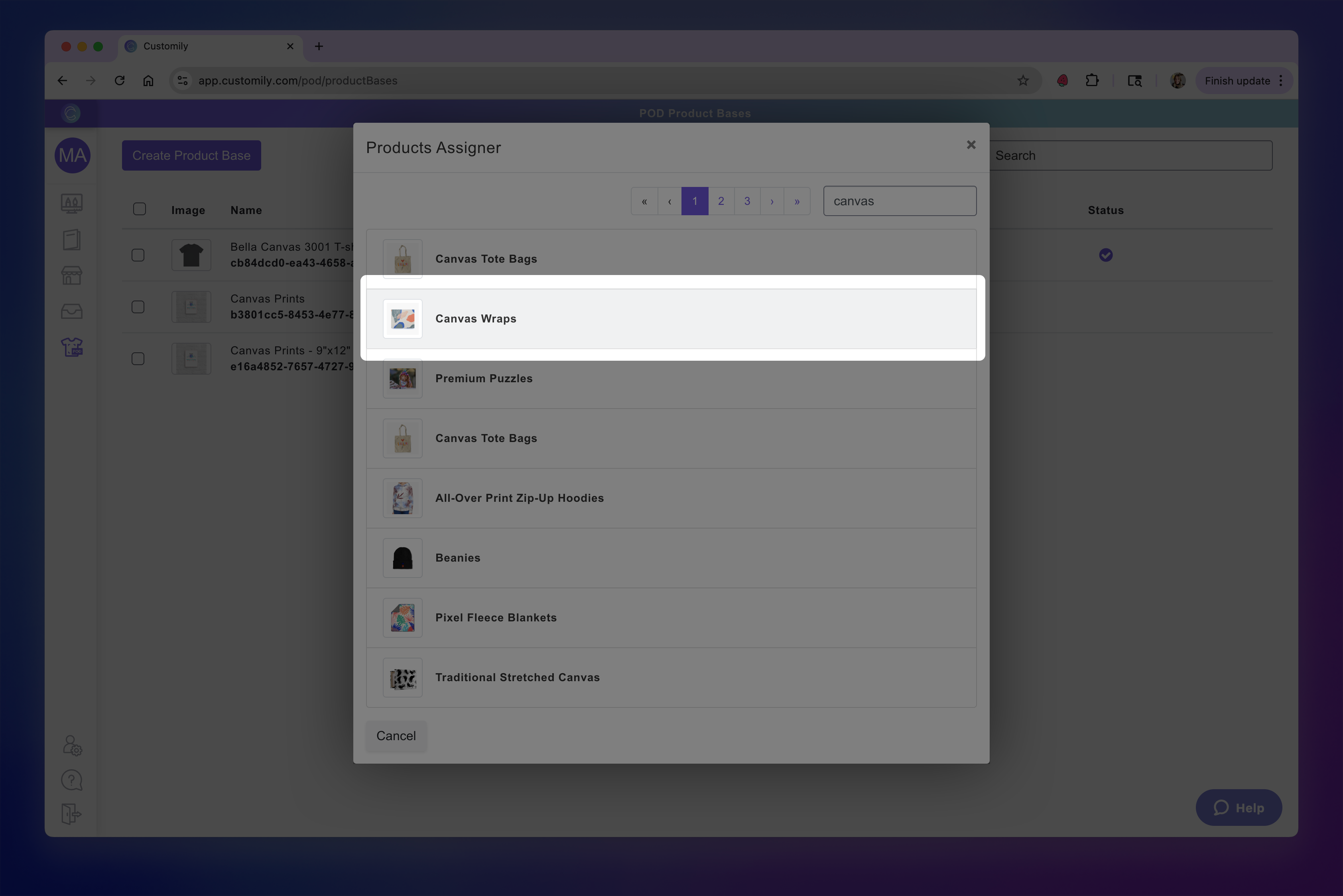The width and height of the screenshot is (1343, 896).
Task: Close the Products Assigner dialog
Action: tap(971, 145)
